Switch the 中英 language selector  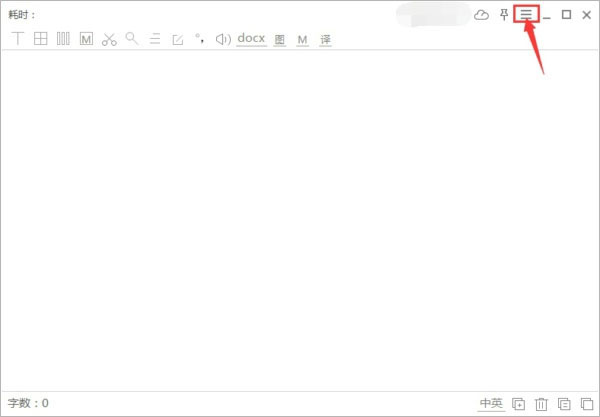tap(491, 403)
